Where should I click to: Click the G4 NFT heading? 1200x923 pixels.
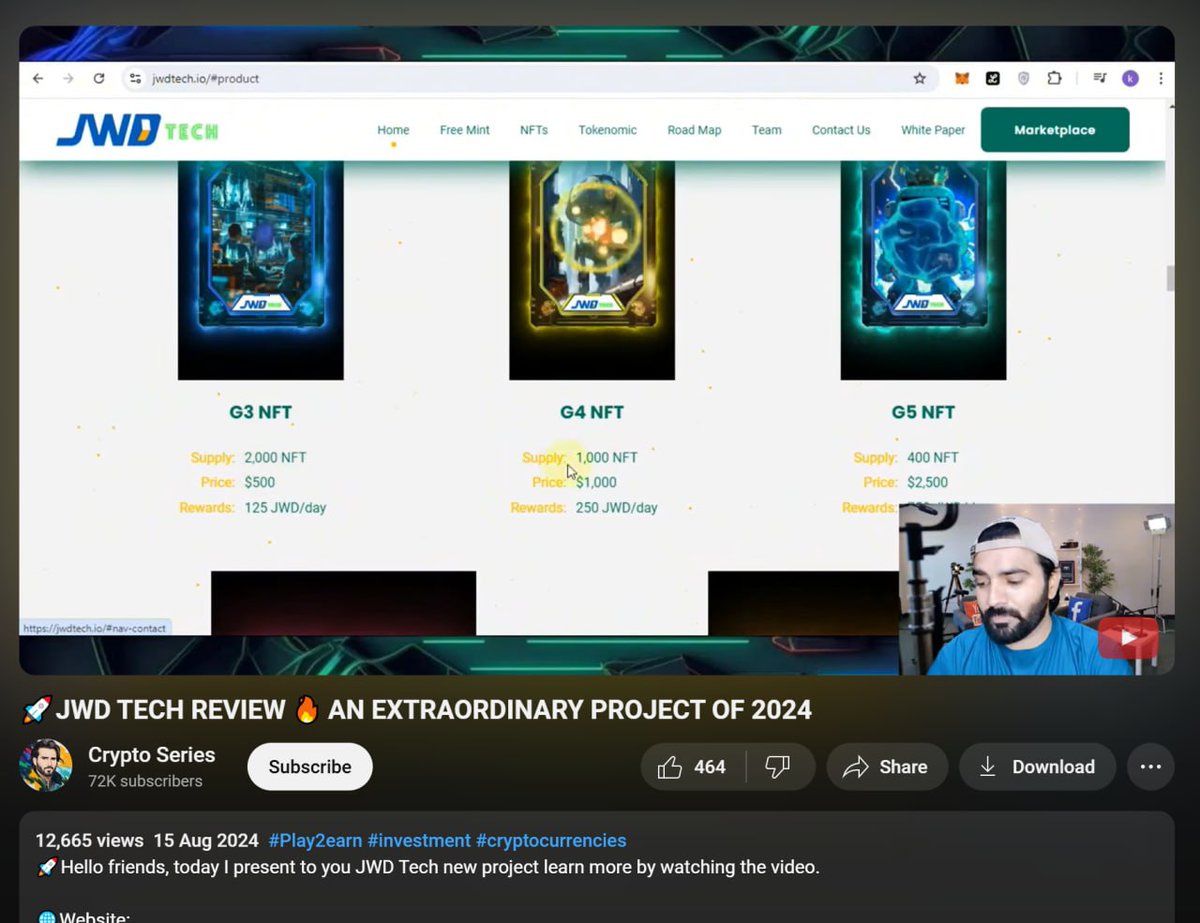coord(592,412)
